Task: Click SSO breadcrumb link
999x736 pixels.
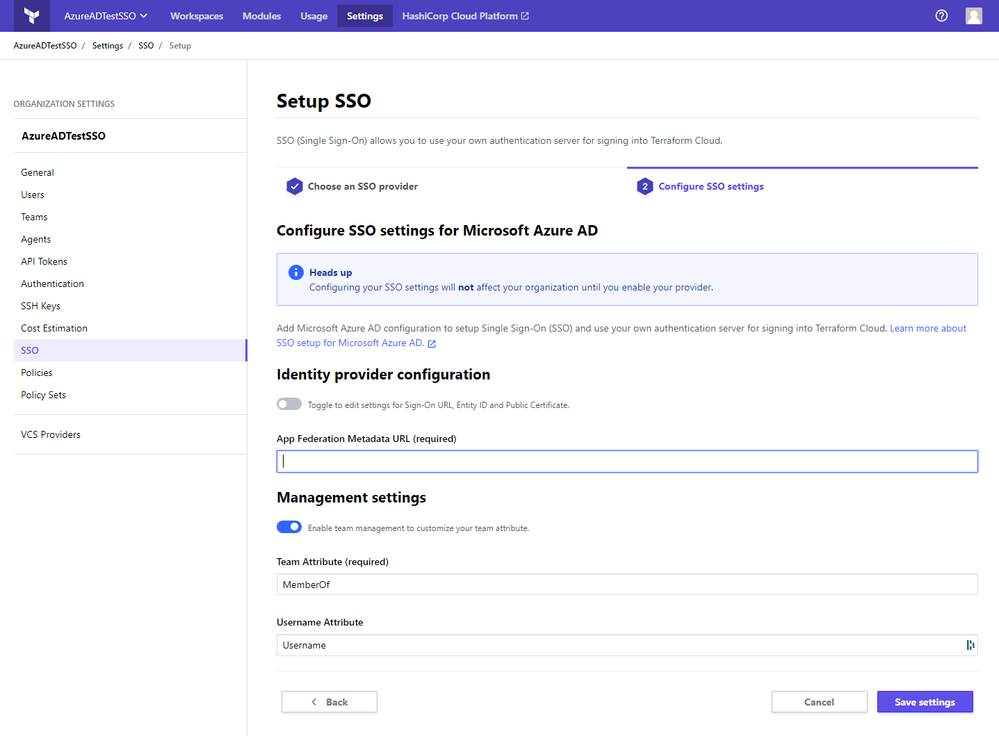Action: 146,46
